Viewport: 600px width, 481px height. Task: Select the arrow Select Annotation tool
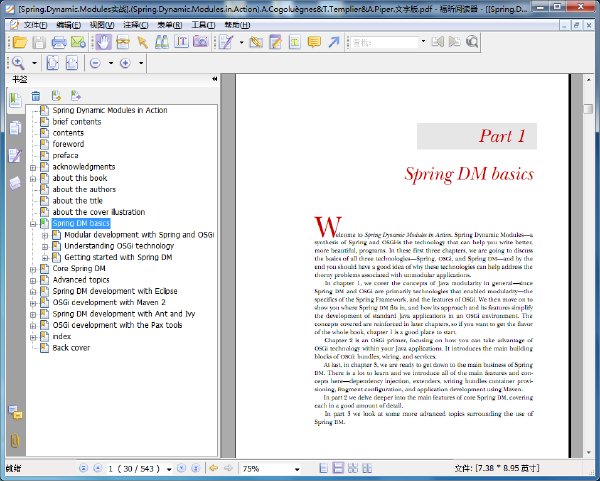[142, 42]
